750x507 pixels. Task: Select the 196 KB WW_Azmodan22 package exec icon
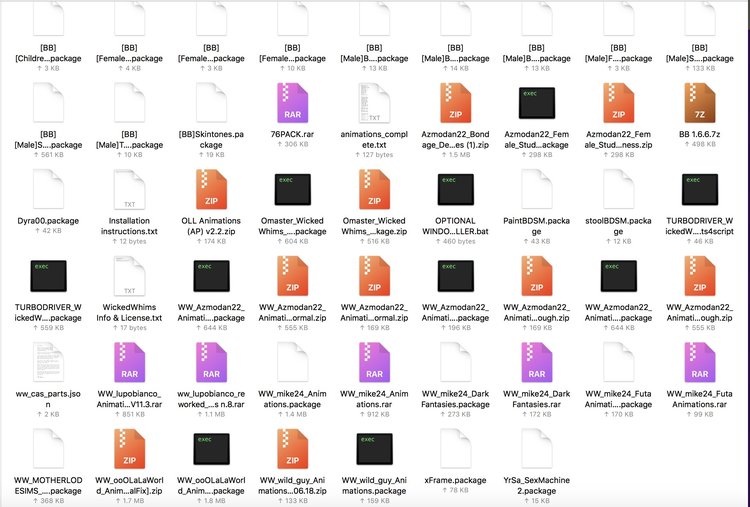pos(455,276)
